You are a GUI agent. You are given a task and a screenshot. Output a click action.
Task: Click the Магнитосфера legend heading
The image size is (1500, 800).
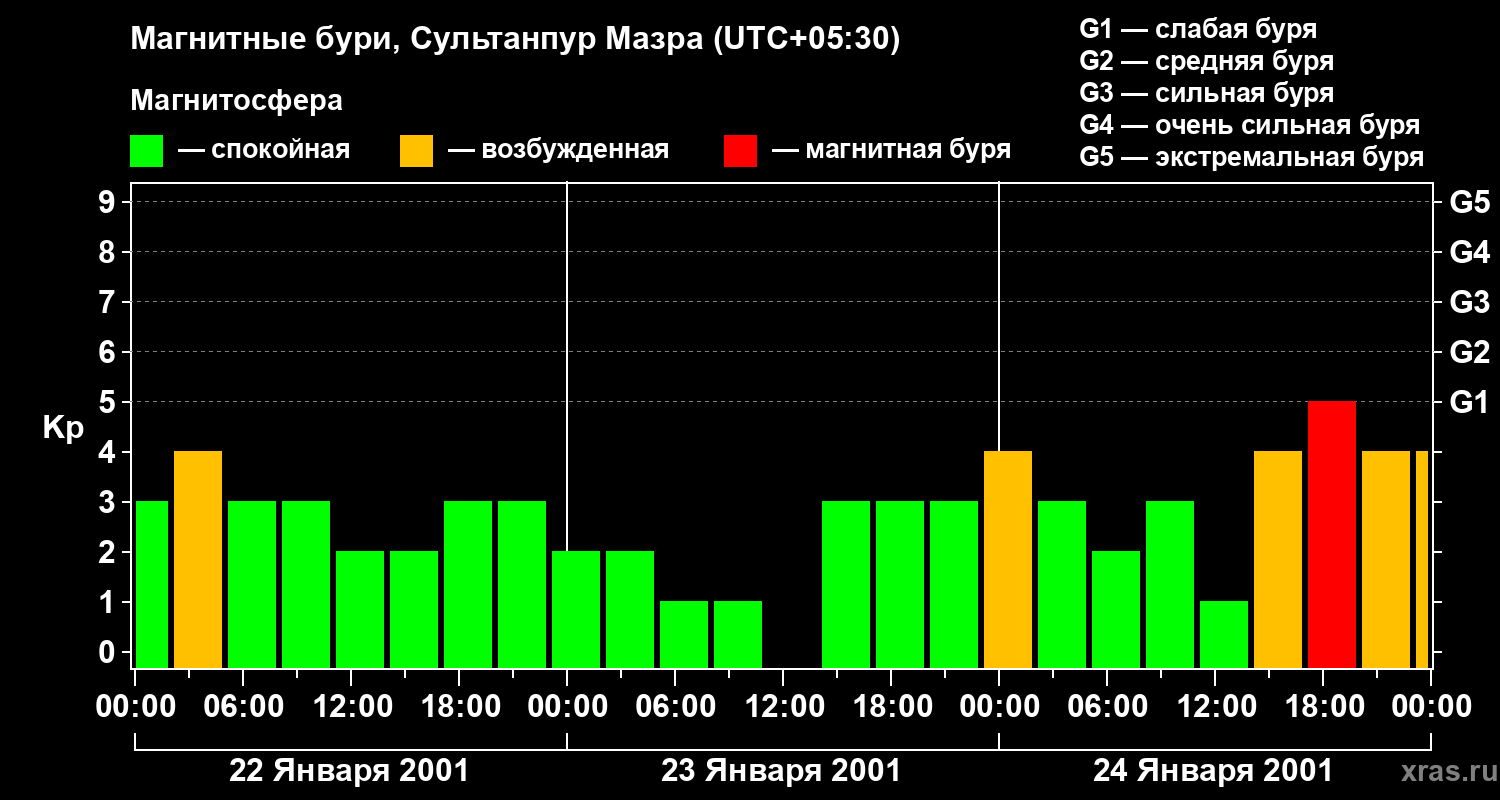pos(236,101)
